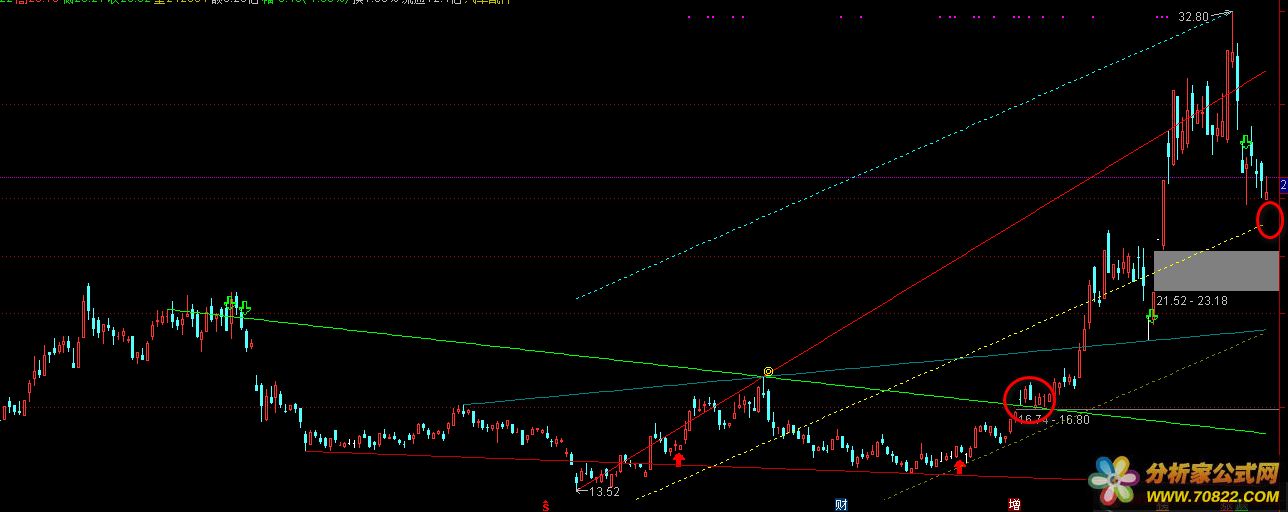Select the 21.52 - 23.18 range label

[1191, 300]
